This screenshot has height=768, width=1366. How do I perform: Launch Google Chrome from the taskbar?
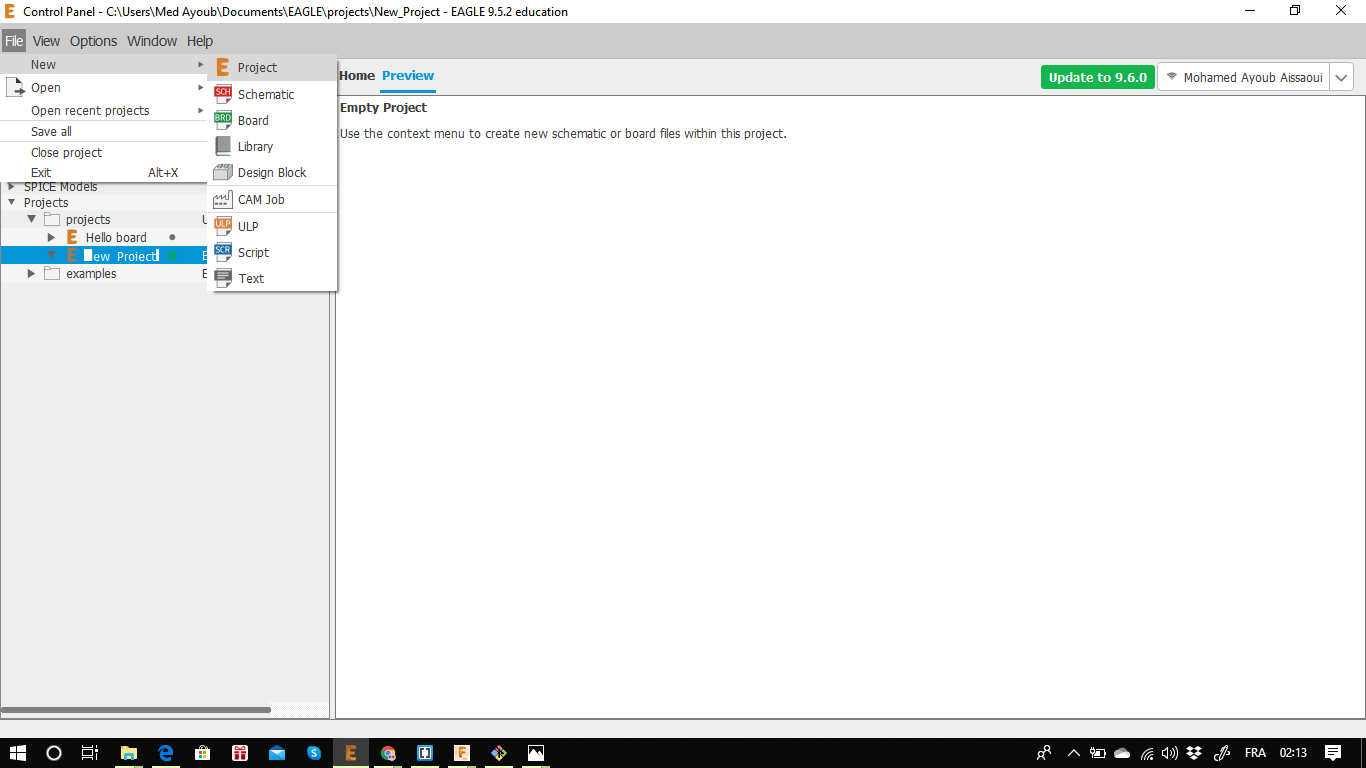pyautogui.click(x=388, y=753)
